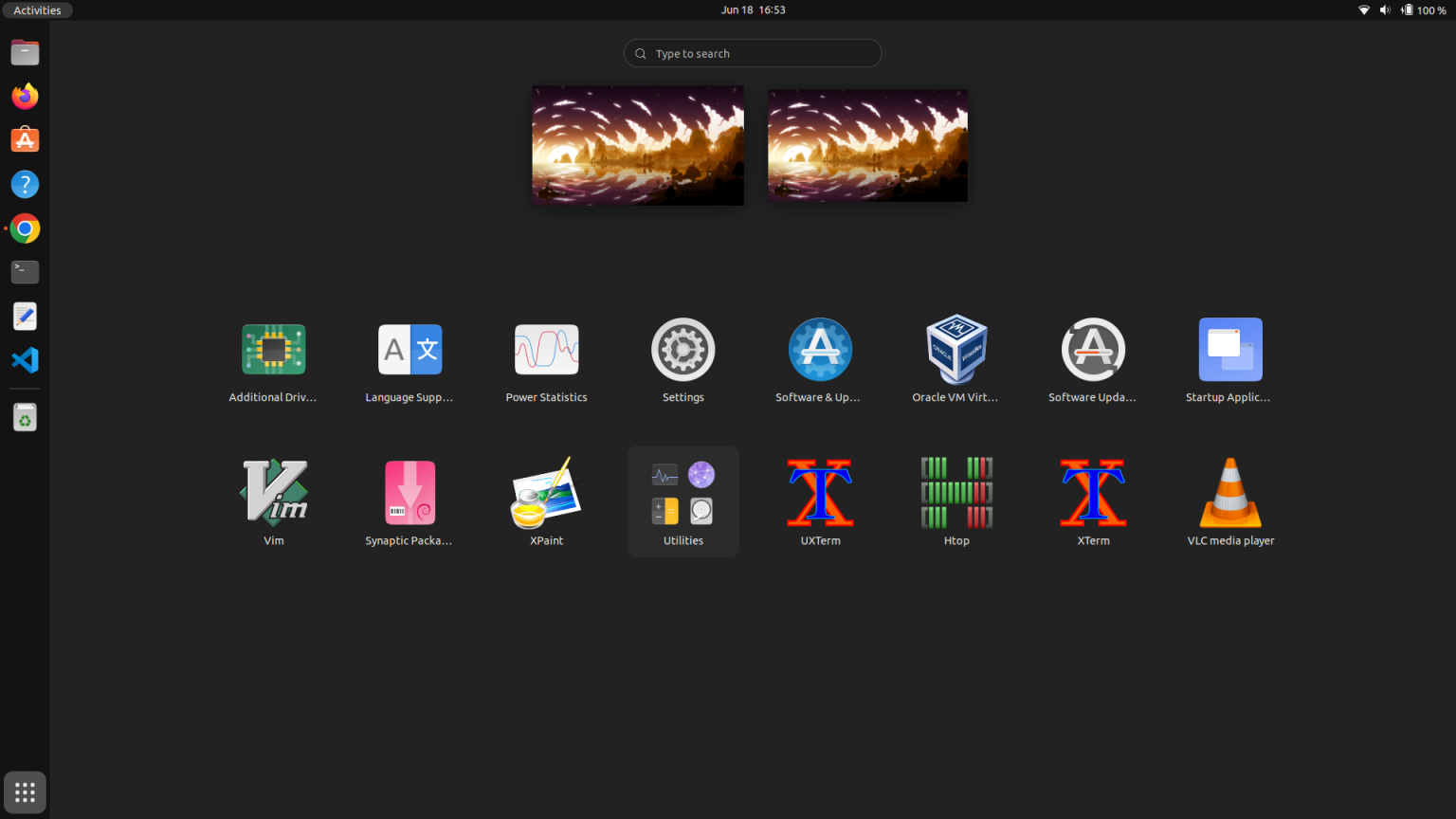
Task: Open Oracle VM VirtualBox
Action: [x=956, y=349]
